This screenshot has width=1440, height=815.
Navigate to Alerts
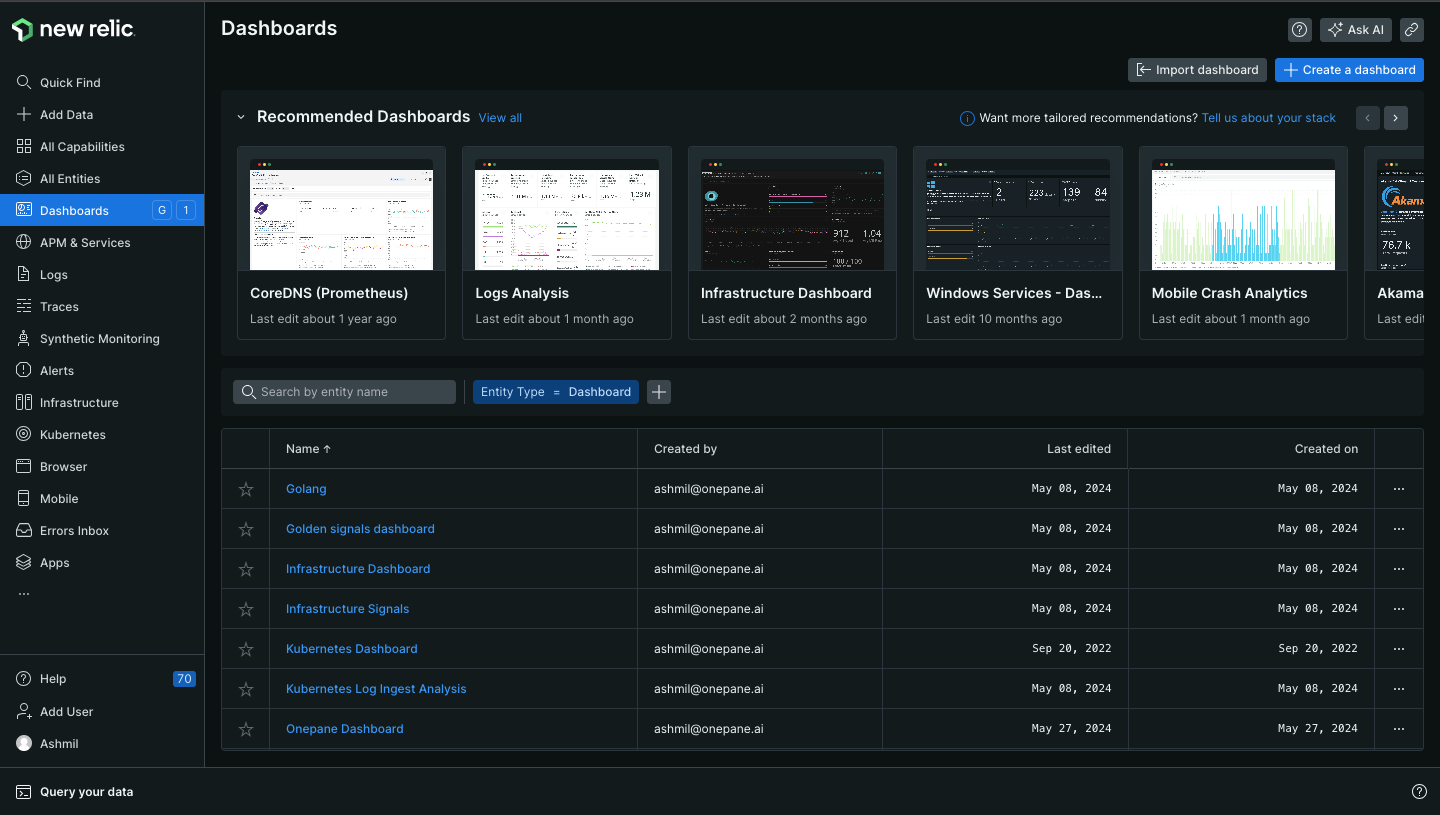click(102, 371)
